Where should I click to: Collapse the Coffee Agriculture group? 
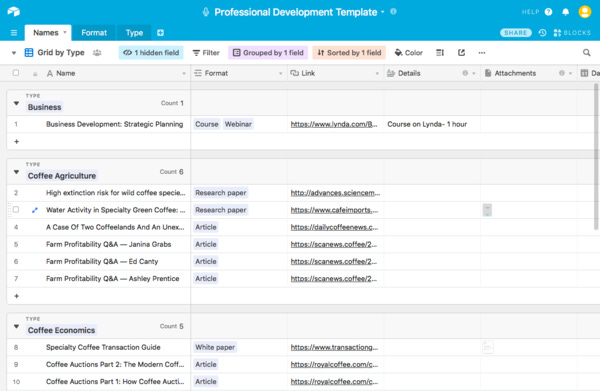pos(16,172)
